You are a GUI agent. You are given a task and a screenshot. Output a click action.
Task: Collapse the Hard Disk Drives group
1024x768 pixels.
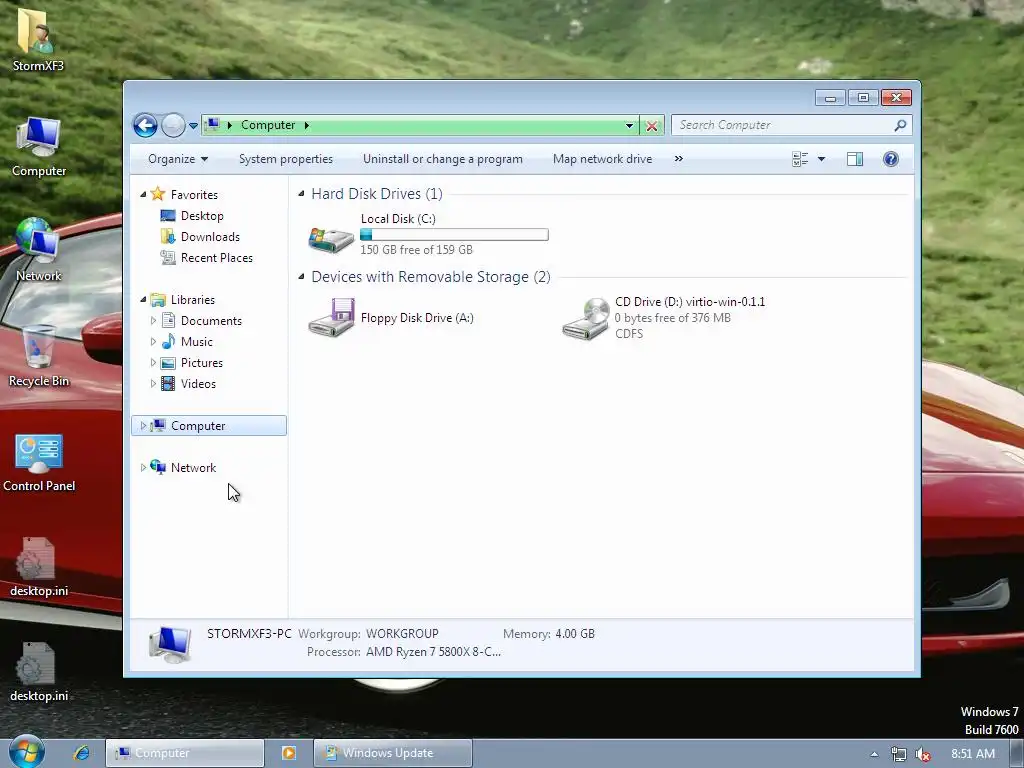click(301, 193)
